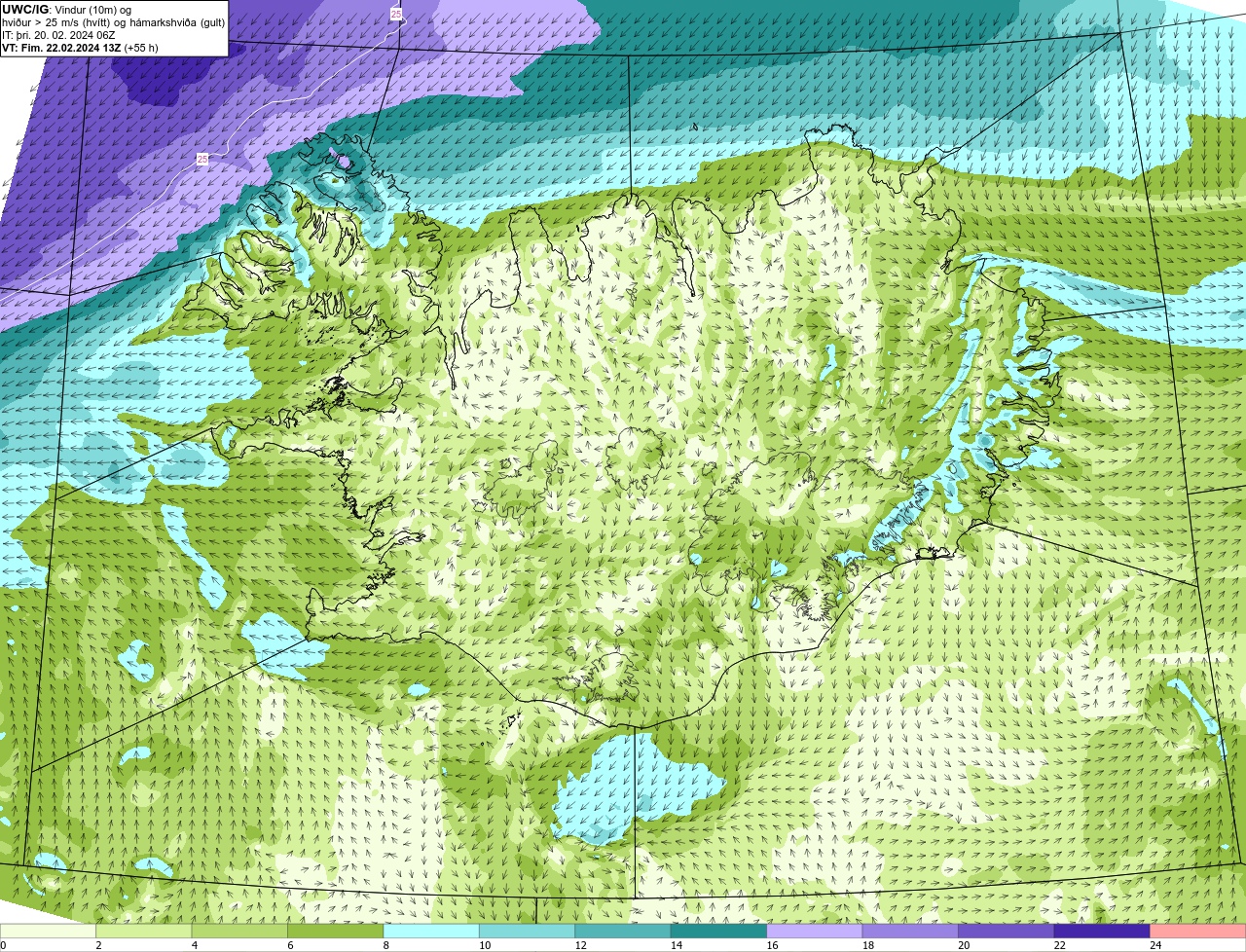Click the "25" contour label over the lavender sea
The height and width of the screenshot is (952, 1246).
click(202, 159)
